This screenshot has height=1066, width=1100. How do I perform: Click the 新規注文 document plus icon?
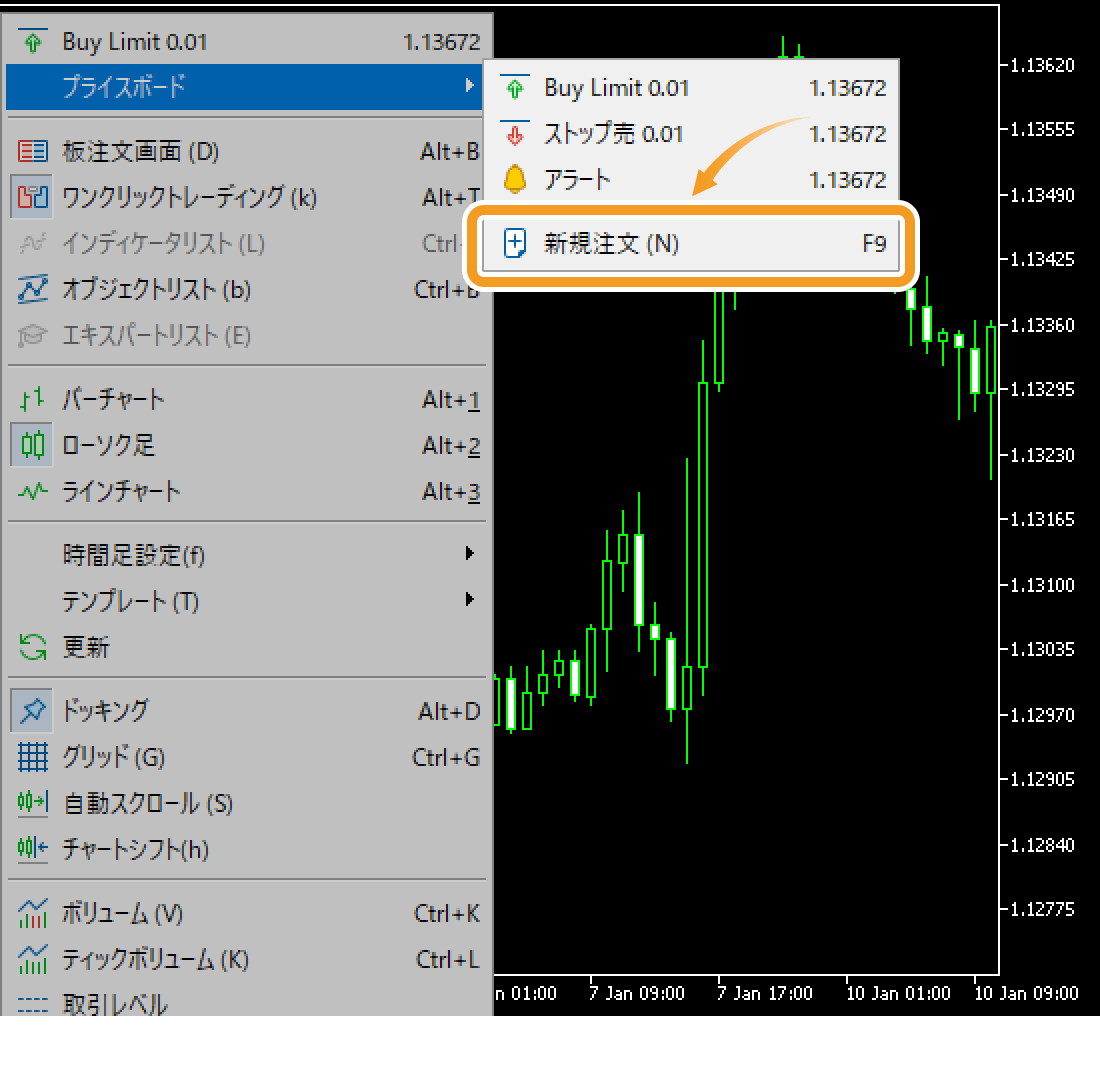click(515, 243)
